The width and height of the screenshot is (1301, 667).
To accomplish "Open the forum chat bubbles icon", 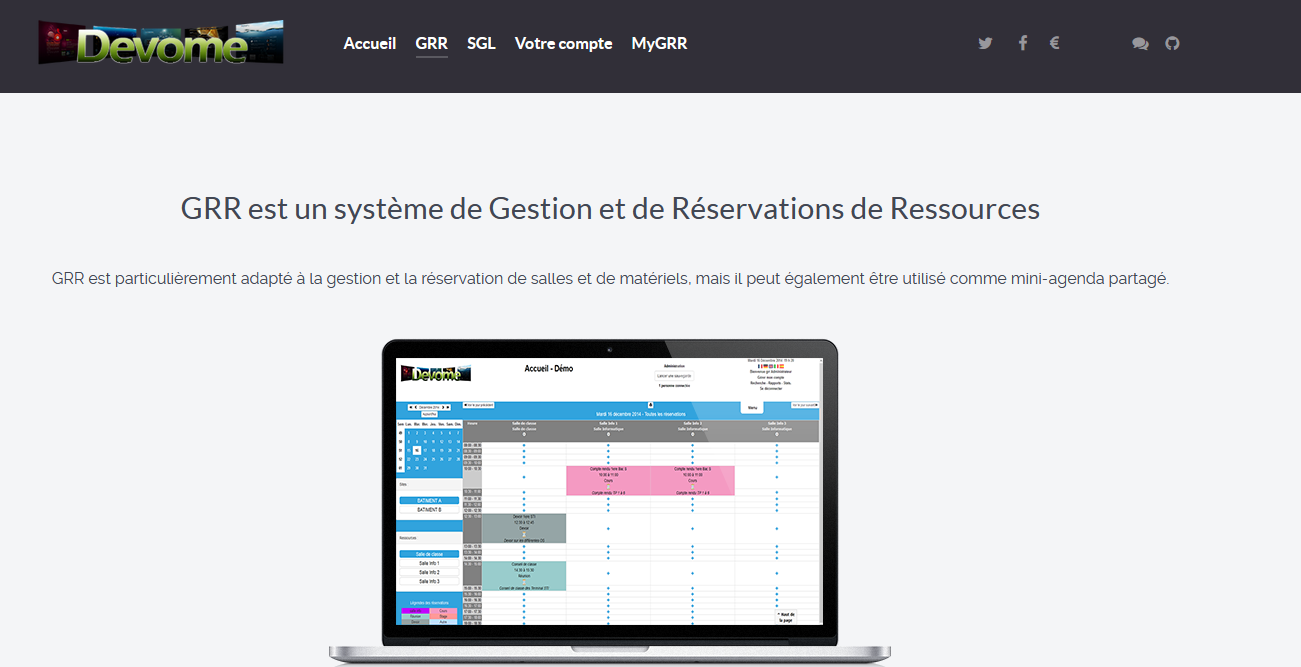I will (x=1140, y=43).
